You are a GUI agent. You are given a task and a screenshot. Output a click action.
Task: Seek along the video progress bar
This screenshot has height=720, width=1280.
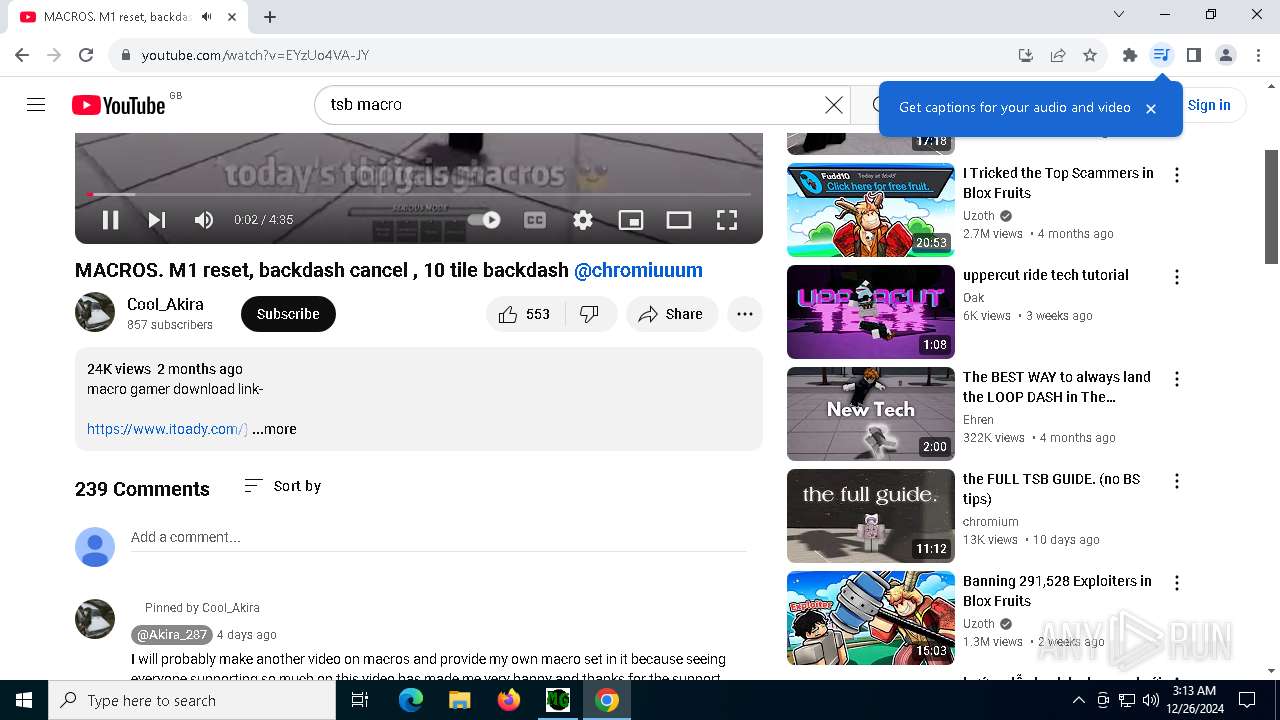(x=419, y=194)
